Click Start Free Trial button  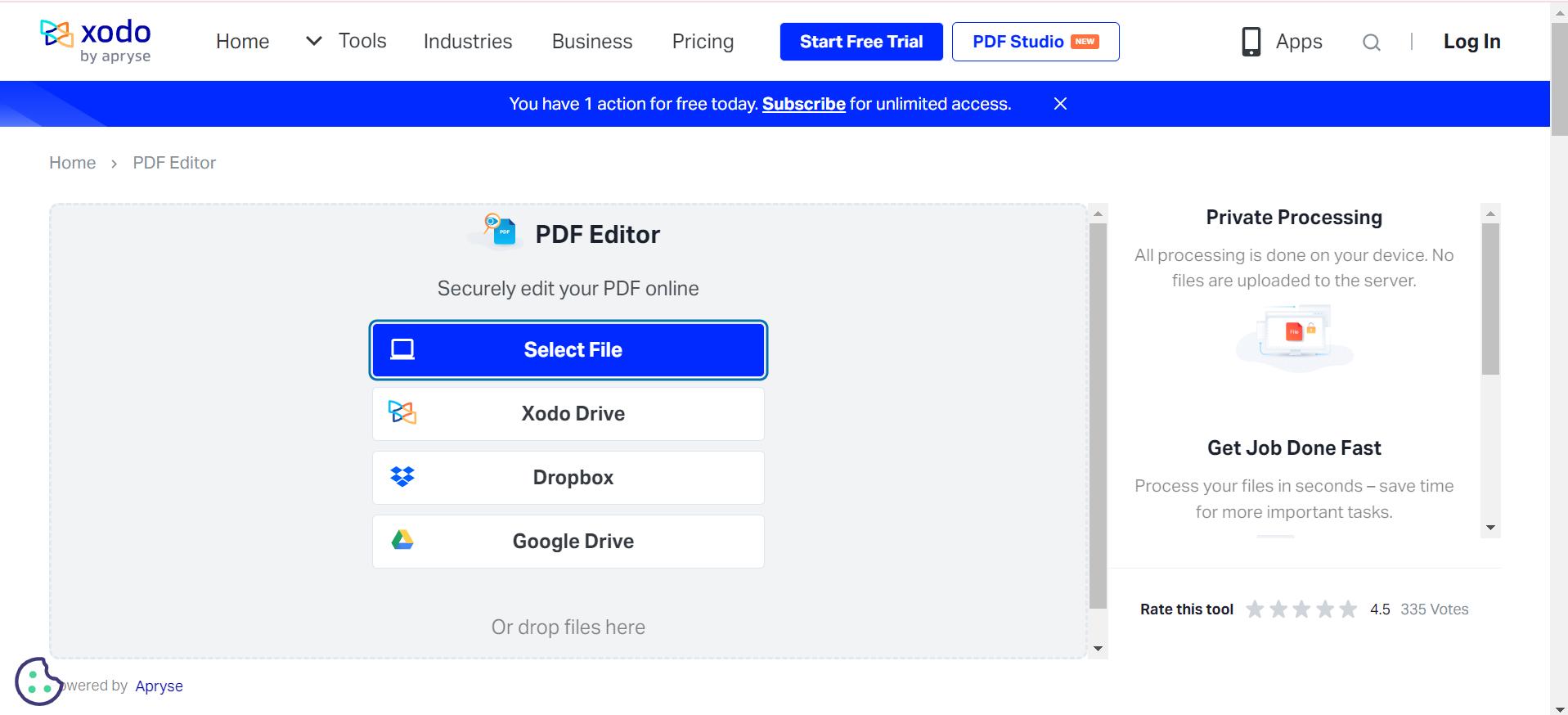861,42
